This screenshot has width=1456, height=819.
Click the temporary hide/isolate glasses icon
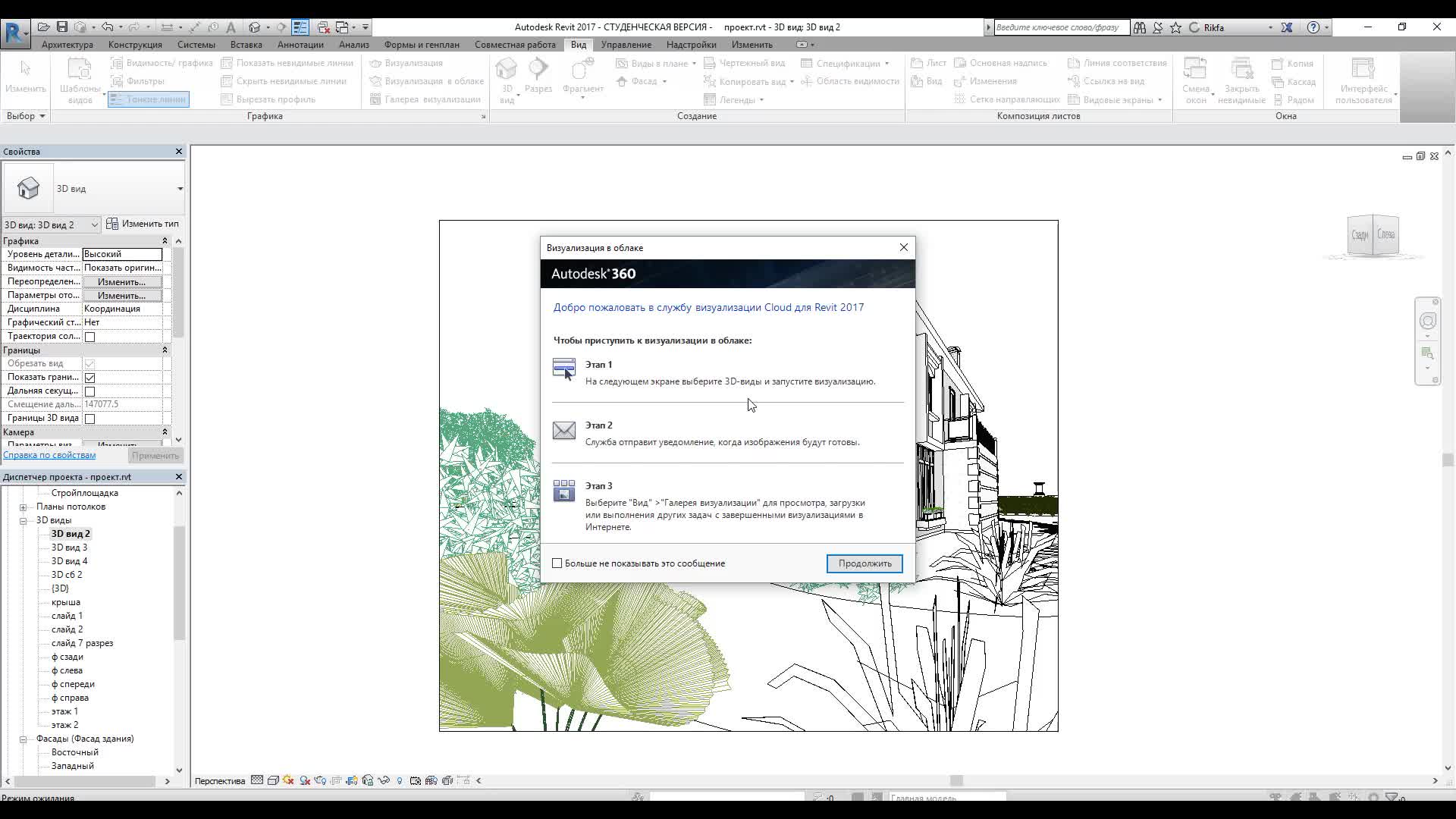click(x=384, y=780)
